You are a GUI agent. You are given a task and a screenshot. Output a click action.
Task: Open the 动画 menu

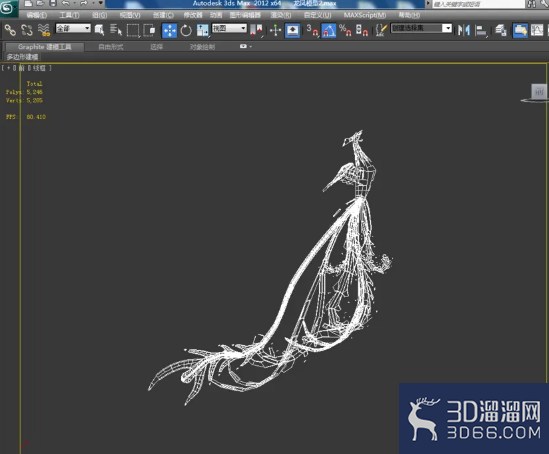click(x=216, y=15)
